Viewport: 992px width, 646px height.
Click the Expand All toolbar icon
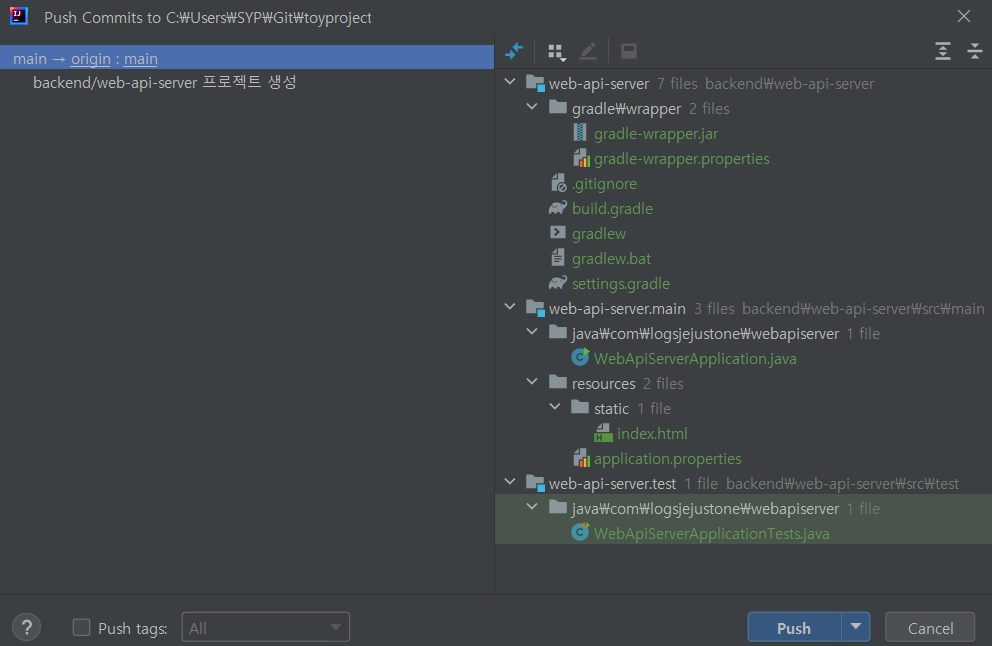pyautogui.click(x=943, y=51)
